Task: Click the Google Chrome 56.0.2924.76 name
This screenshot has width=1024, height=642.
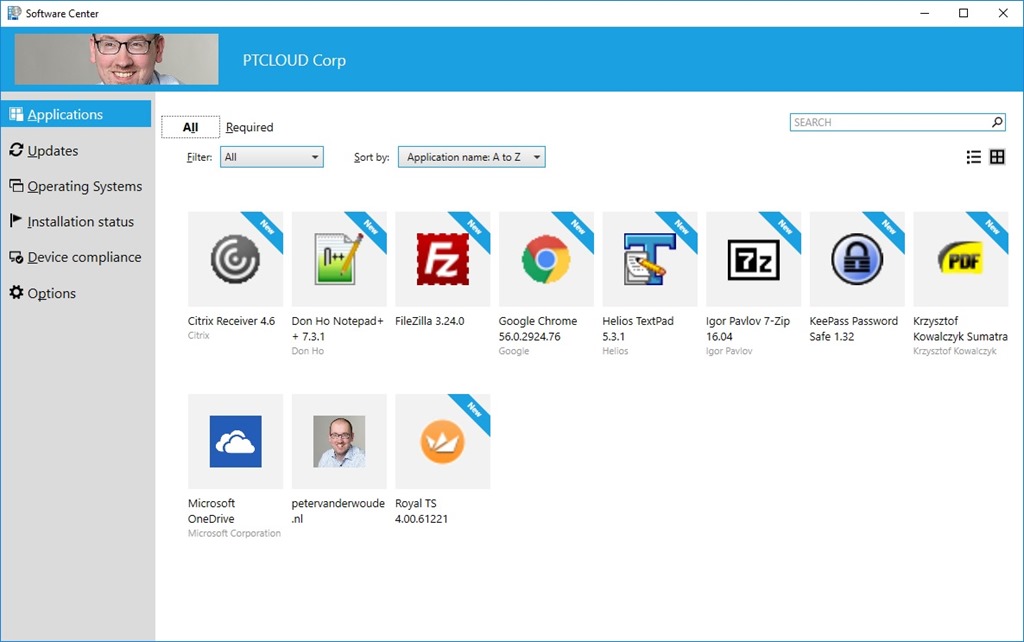Action: coord(538,329)
